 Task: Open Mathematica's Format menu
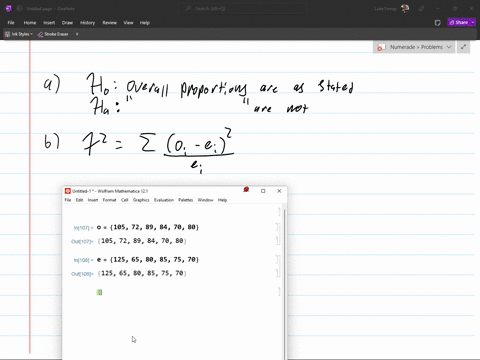pos(109,200)
